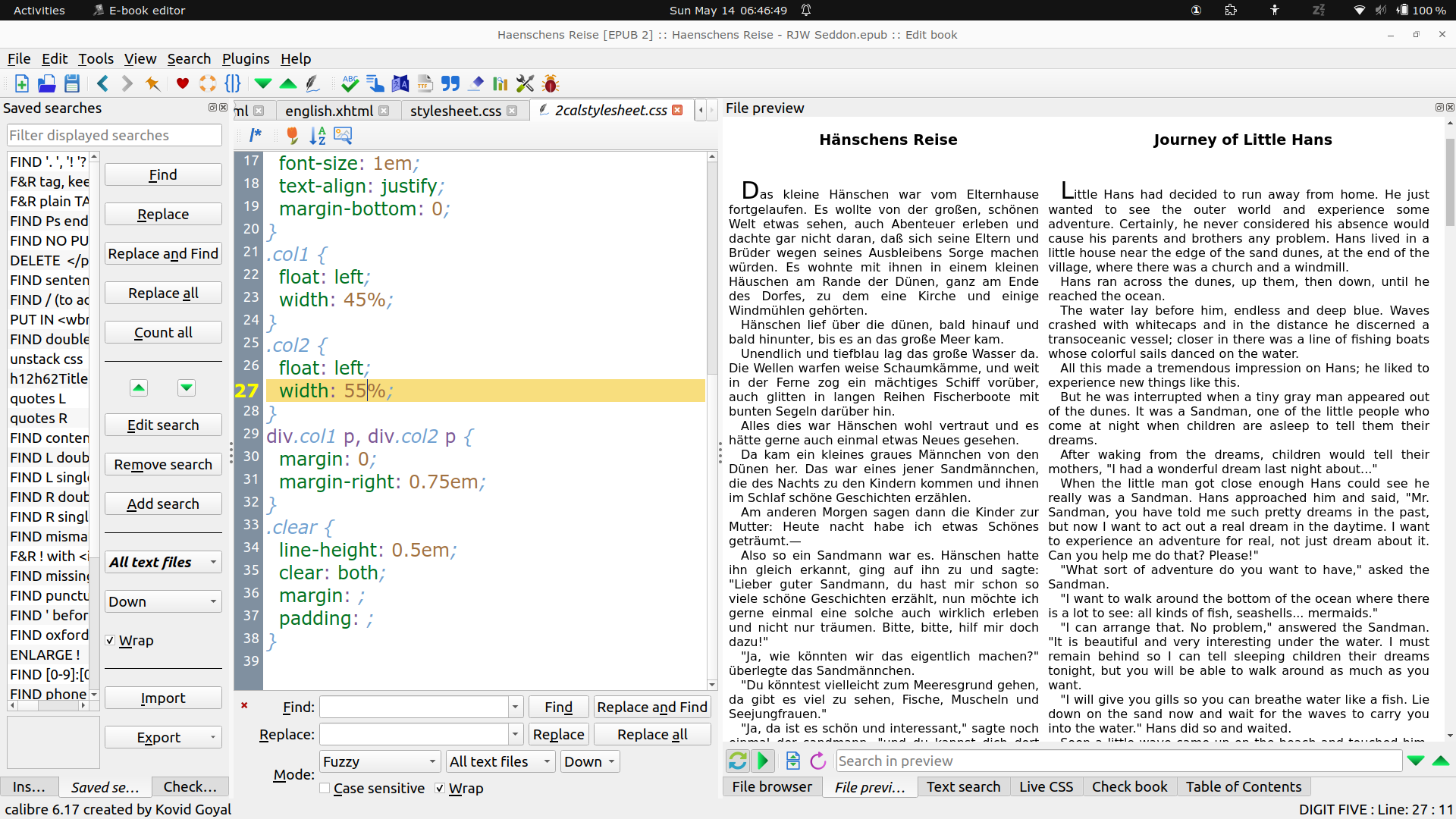Toggle Wrap checkbox in Saved searches panel
This screenshot has height=819, width=1456.
click(x=111, y=641)
